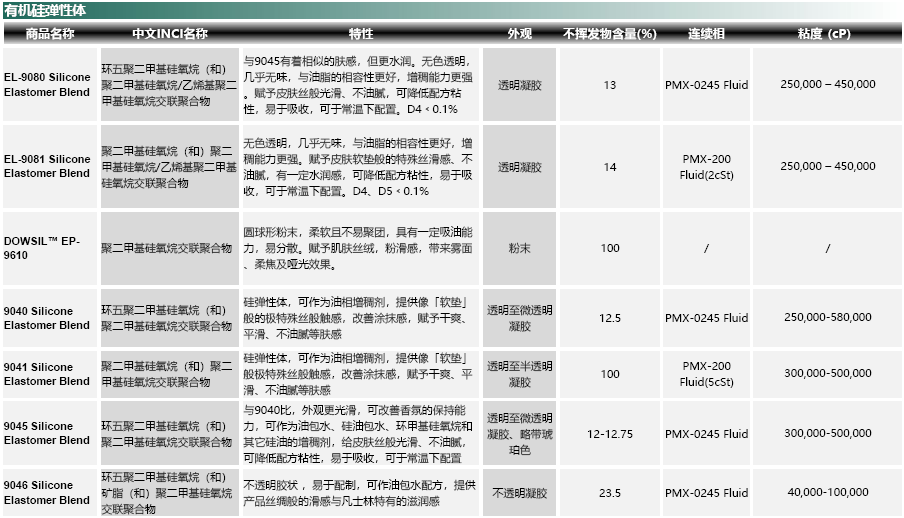Click PMX-0245 Fluid in 9045 row
This screenshot has width=904, height=518.
(706, 434)
